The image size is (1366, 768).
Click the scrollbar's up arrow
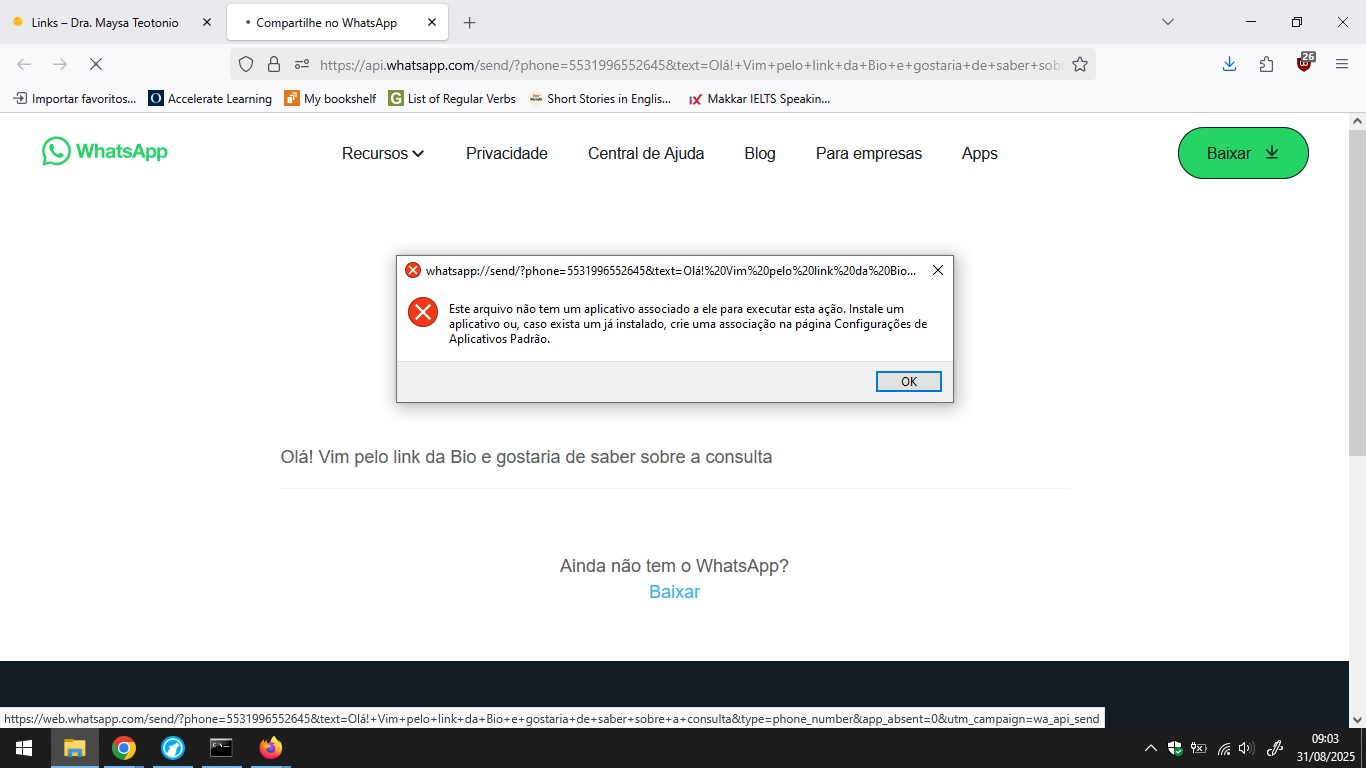1357,121
